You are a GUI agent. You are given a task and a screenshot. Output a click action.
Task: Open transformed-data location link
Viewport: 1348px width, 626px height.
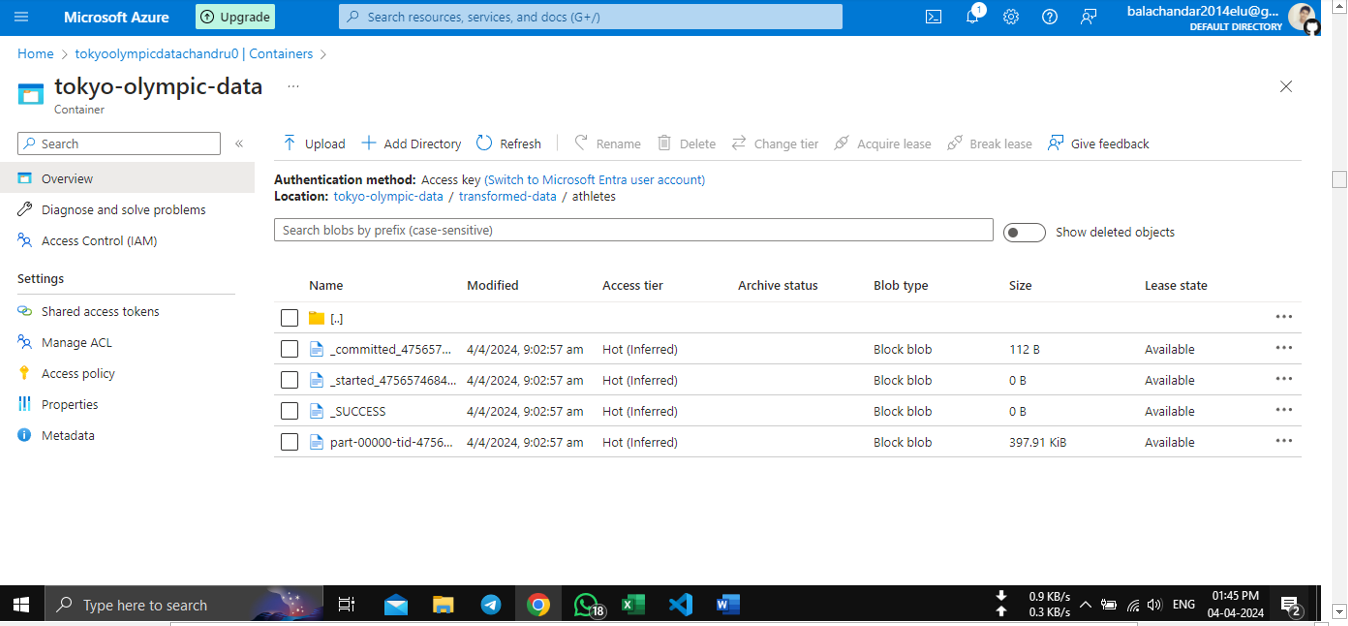tap(507, 197)
